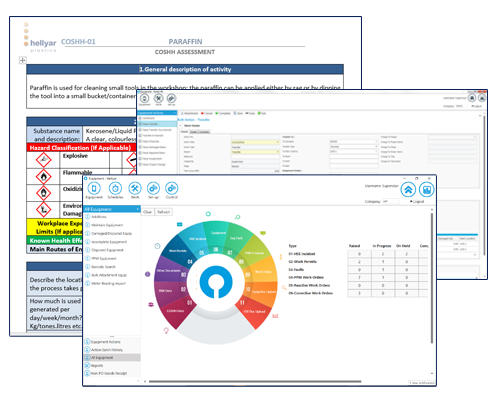Click the Clear button above the wheel
This screenshot has width=500, height=400.
[x=148, y=212]
